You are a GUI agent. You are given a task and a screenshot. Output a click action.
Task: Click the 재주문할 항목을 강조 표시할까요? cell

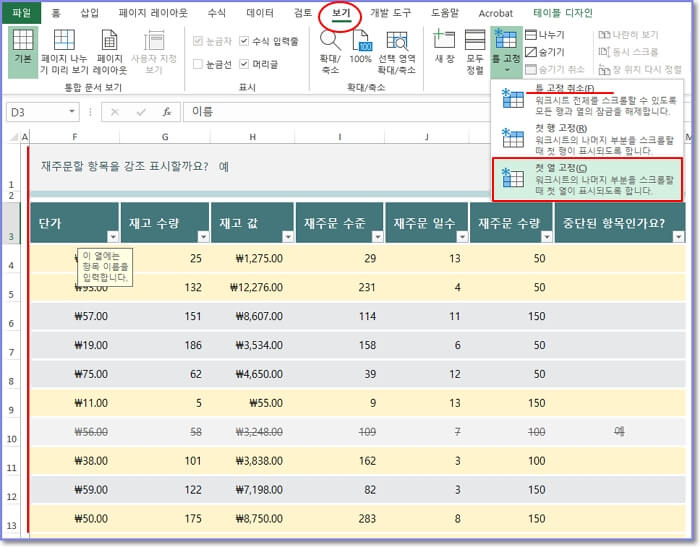(x=125, y=167)
